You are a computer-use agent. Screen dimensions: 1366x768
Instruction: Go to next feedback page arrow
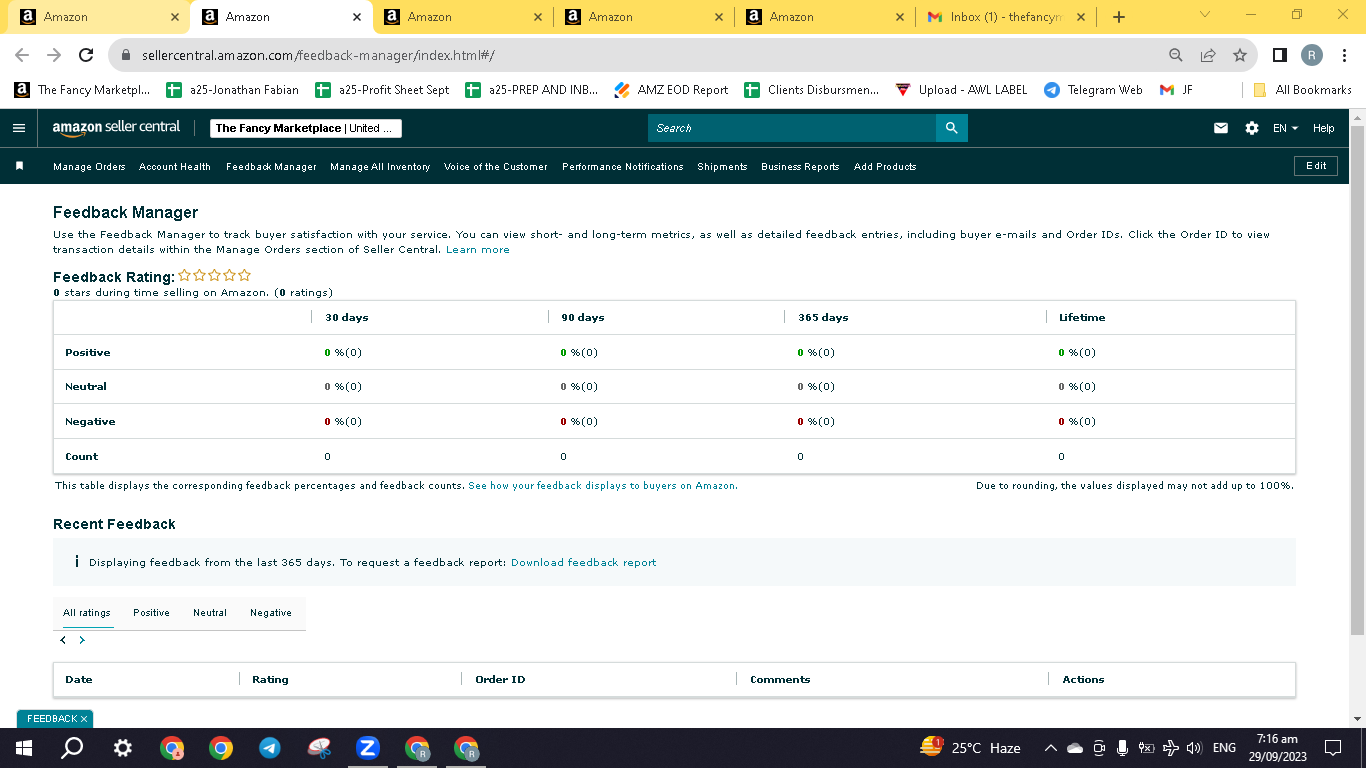(x=82, y=640)
